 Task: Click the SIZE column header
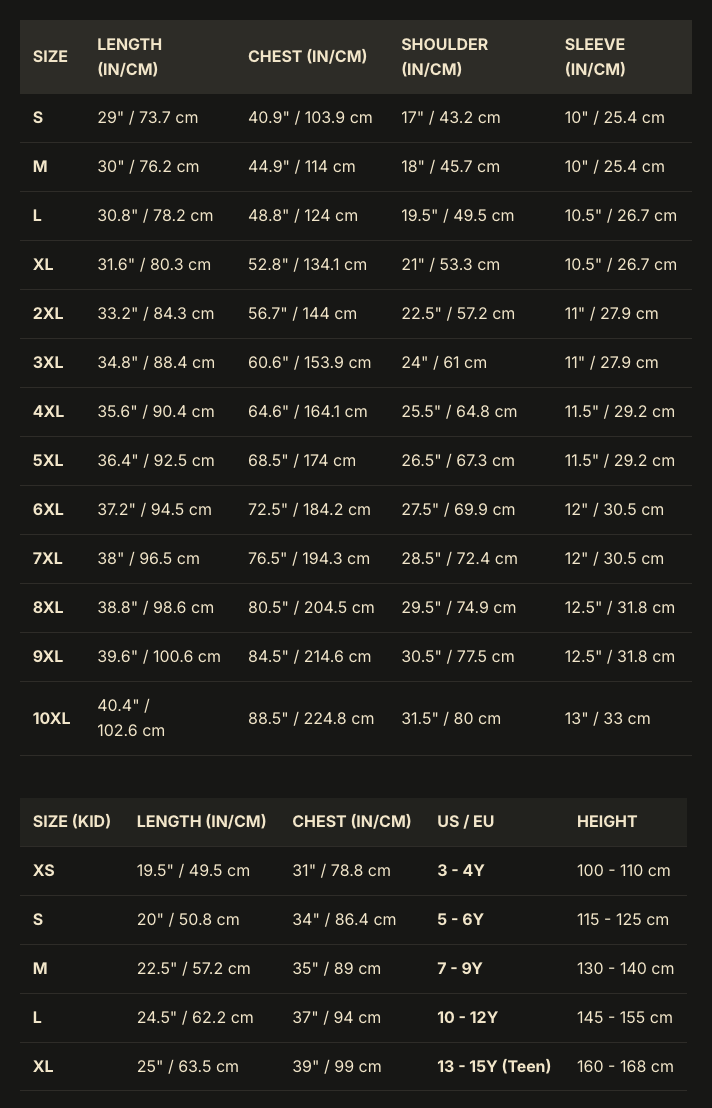(x=50, y=57)
